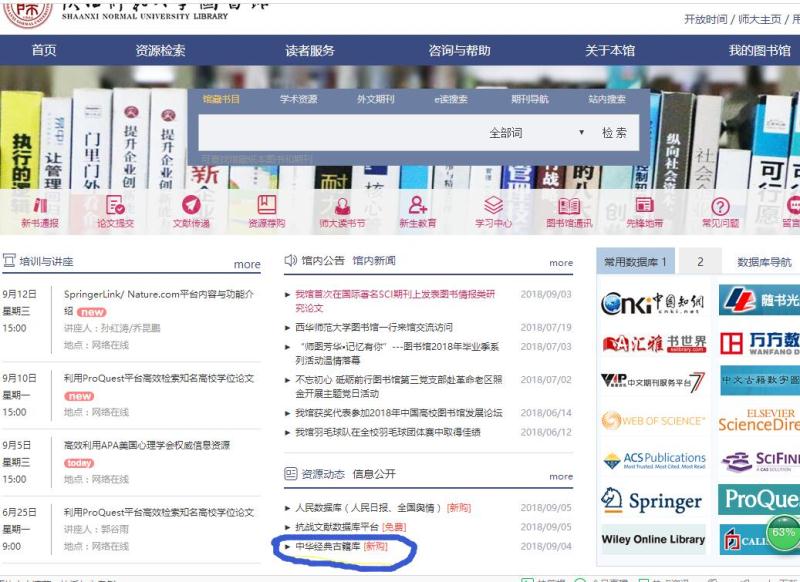Screen dimensions: 800x582
Task: Open the 中华经典古籍库 resource link
Action: (328, 546)
